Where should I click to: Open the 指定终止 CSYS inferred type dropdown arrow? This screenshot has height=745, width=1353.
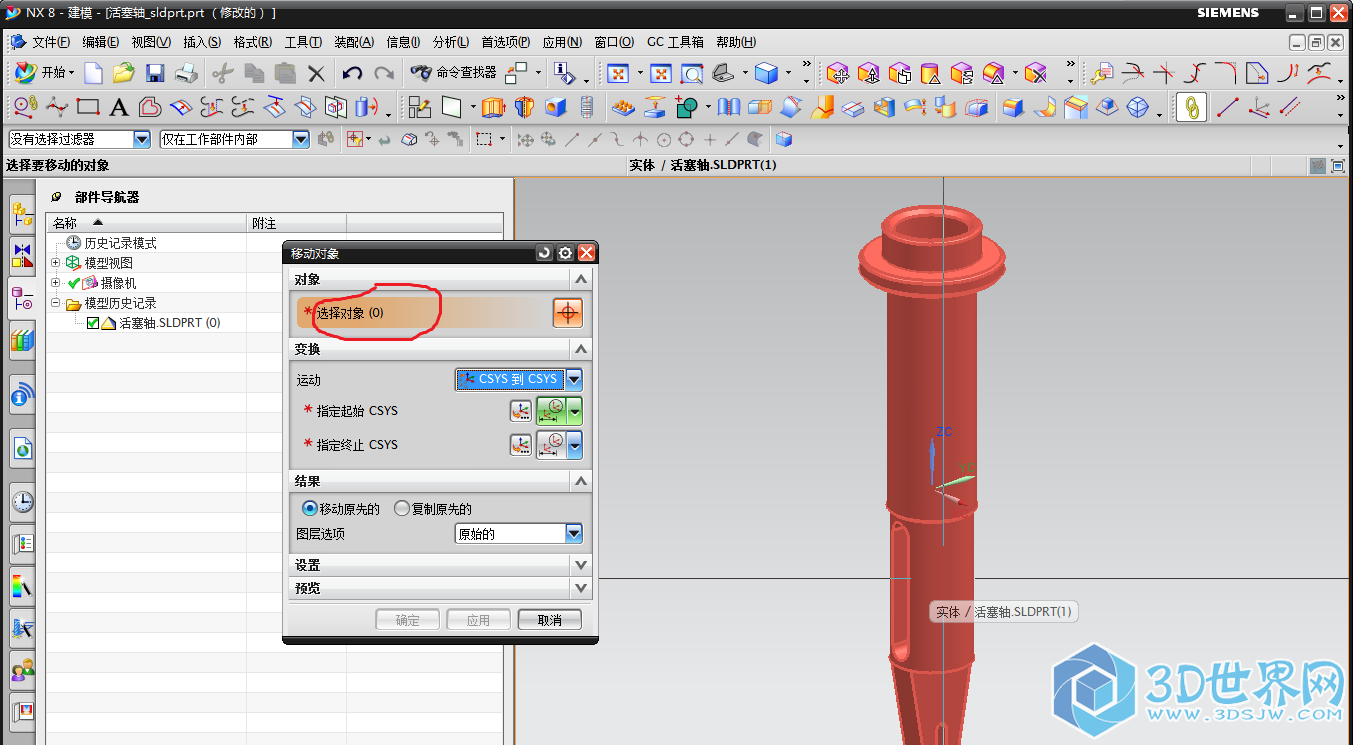tap(574, 445)
